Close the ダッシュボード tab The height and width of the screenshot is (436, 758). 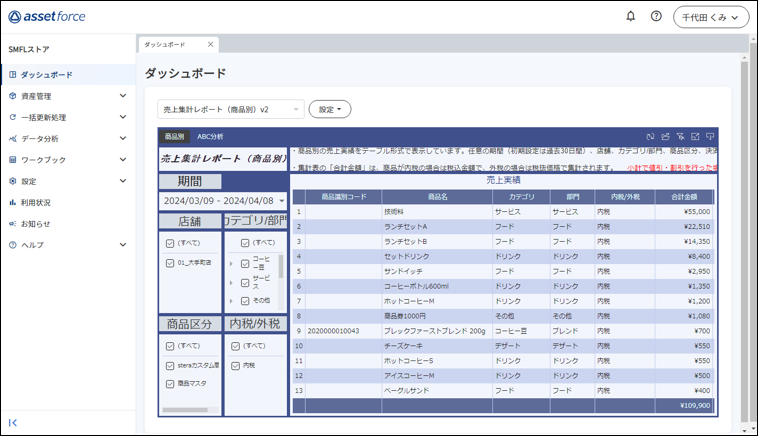[210, 44]
